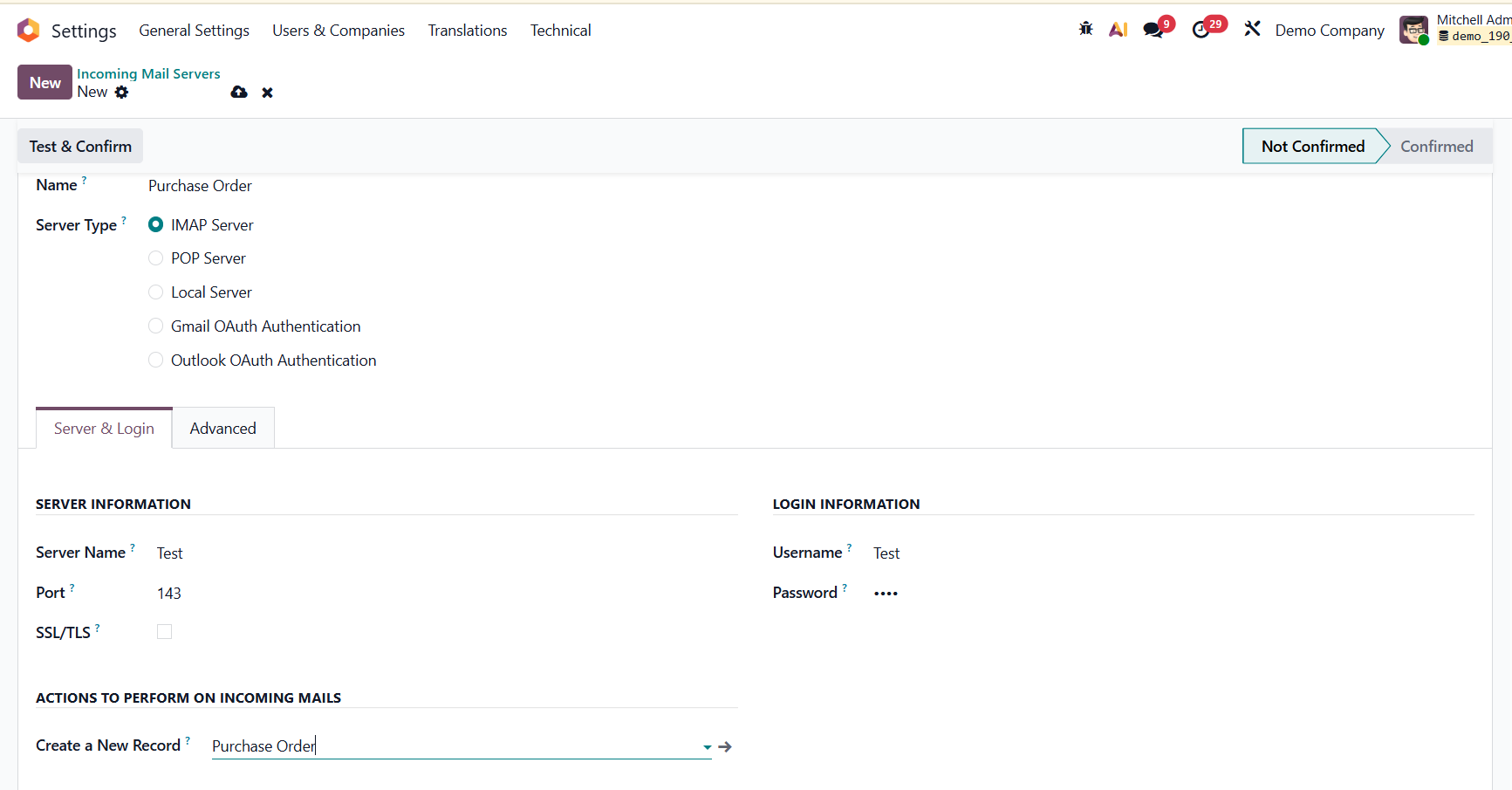1512x790 pixels.
Task: Open the Demo Company switcher
Action: (1329, 31)
